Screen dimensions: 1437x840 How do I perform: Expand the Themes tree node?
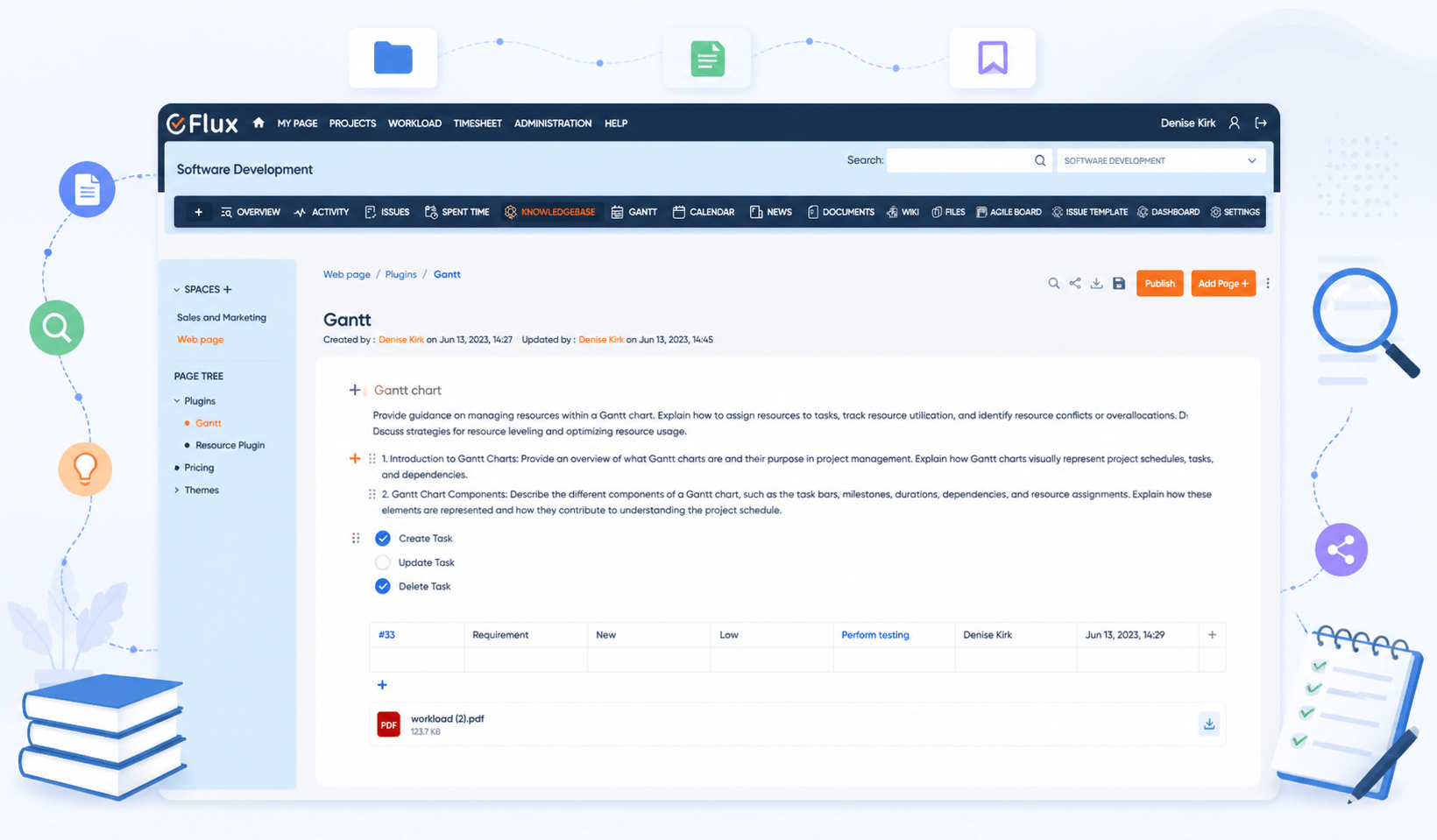click(x=177, y=490)
